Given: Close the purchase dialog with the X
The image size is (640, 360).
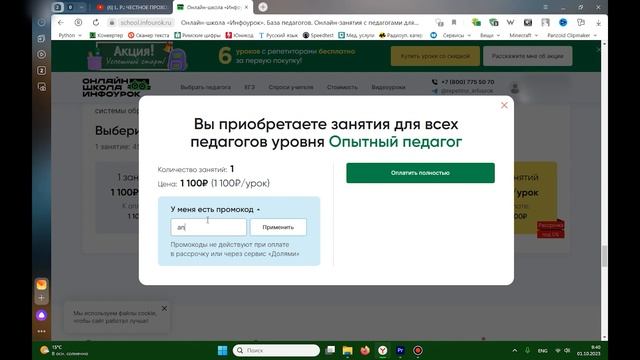Looking at the screenshot, I should tap(504, 105).
